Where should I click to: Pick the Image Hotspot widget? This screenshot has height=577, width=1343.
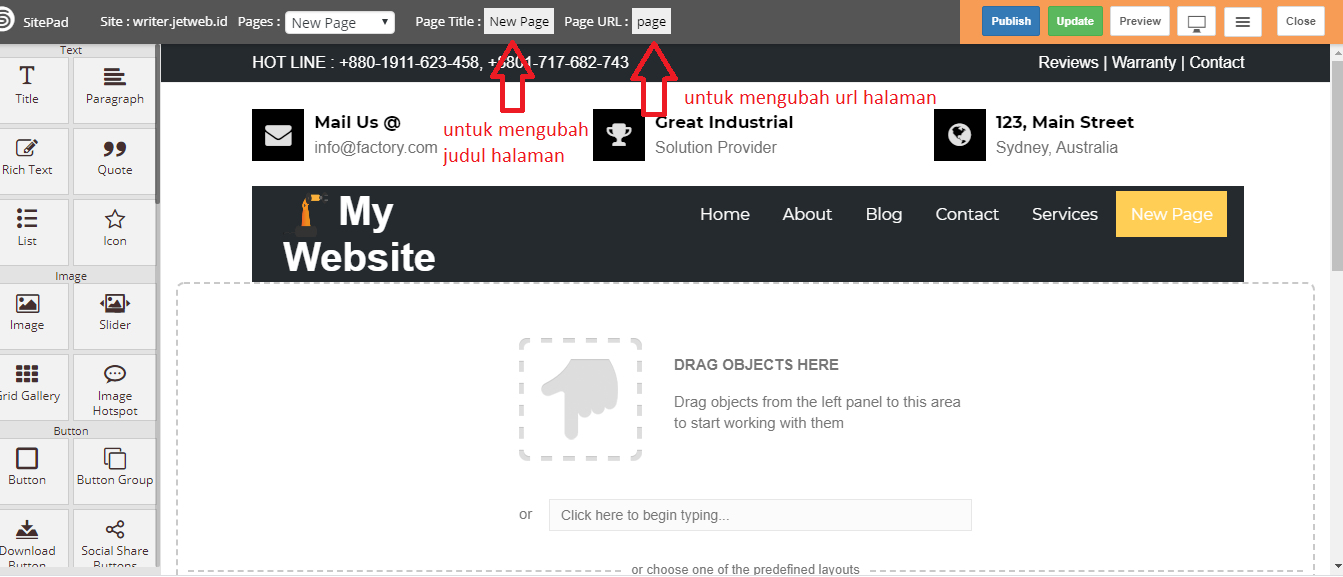(x=114, y=388)
